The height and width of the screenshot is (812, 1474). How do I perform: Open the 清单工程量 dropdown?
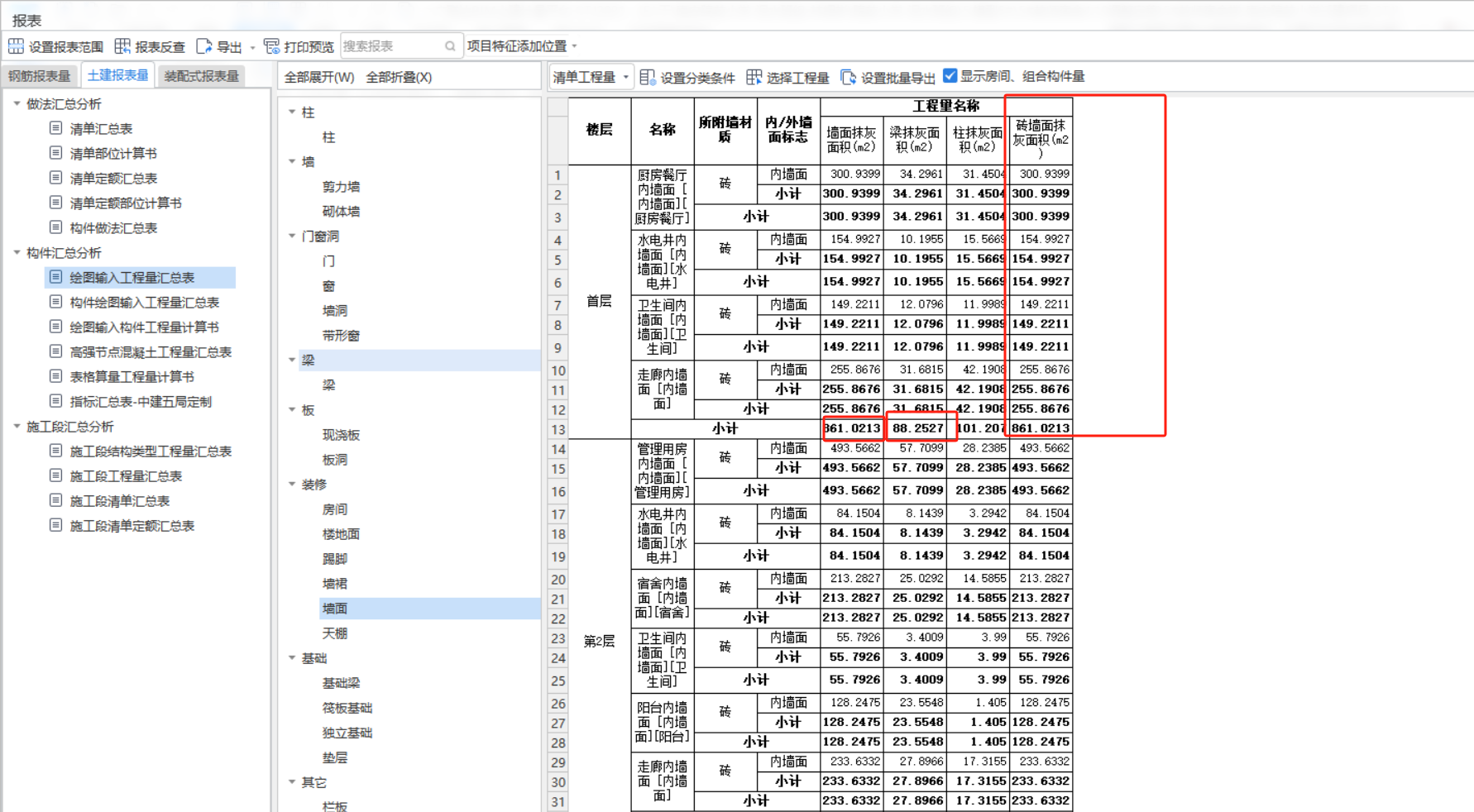[591, 77]
